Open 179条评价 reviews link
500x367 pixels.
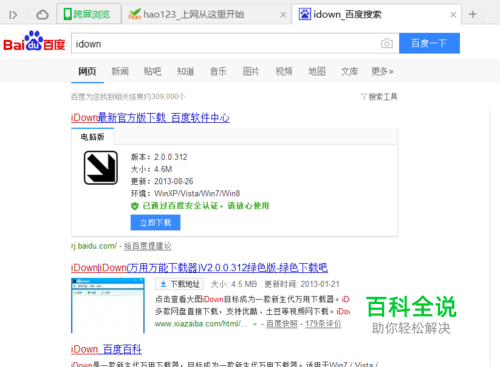click(x=323, y=324)
